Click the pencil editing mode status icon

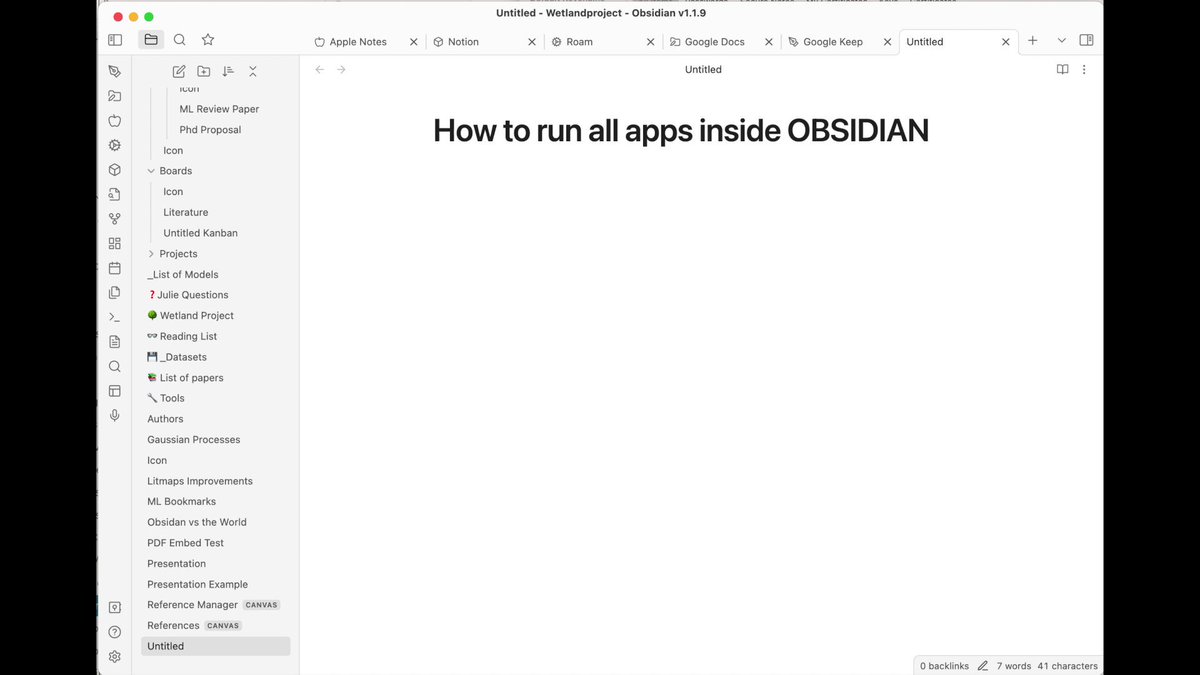click(983, 666)
